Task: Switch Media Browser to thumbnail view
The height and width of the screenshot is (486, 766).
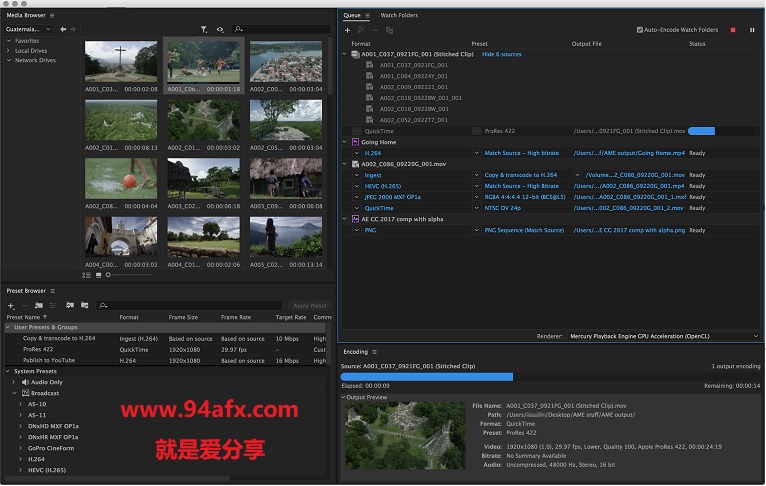Action: [x=98, y=275]
